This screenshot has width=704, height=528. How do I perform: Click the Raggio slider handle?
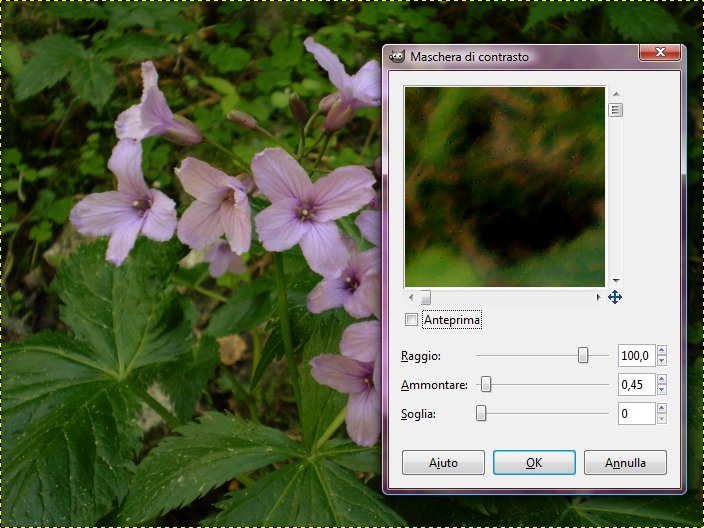tap(583, 355)
